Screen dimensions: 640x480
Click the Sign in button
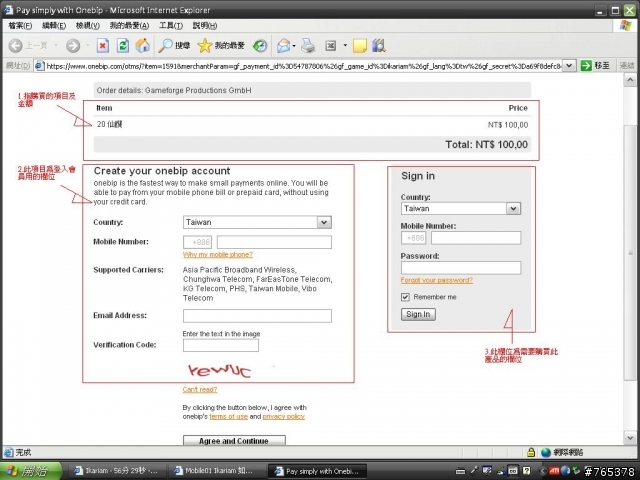[418, 314]
